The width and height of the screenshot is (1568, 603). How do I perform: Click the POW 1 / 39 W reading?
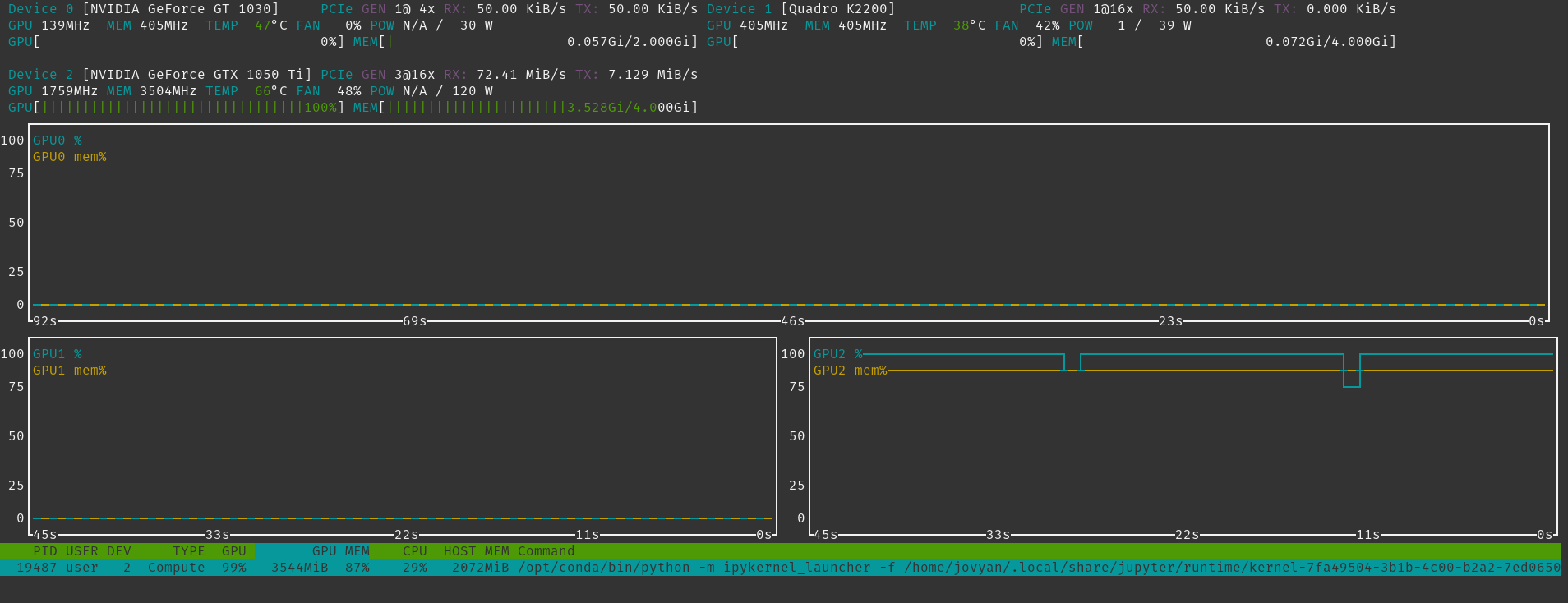(1130, 25)
